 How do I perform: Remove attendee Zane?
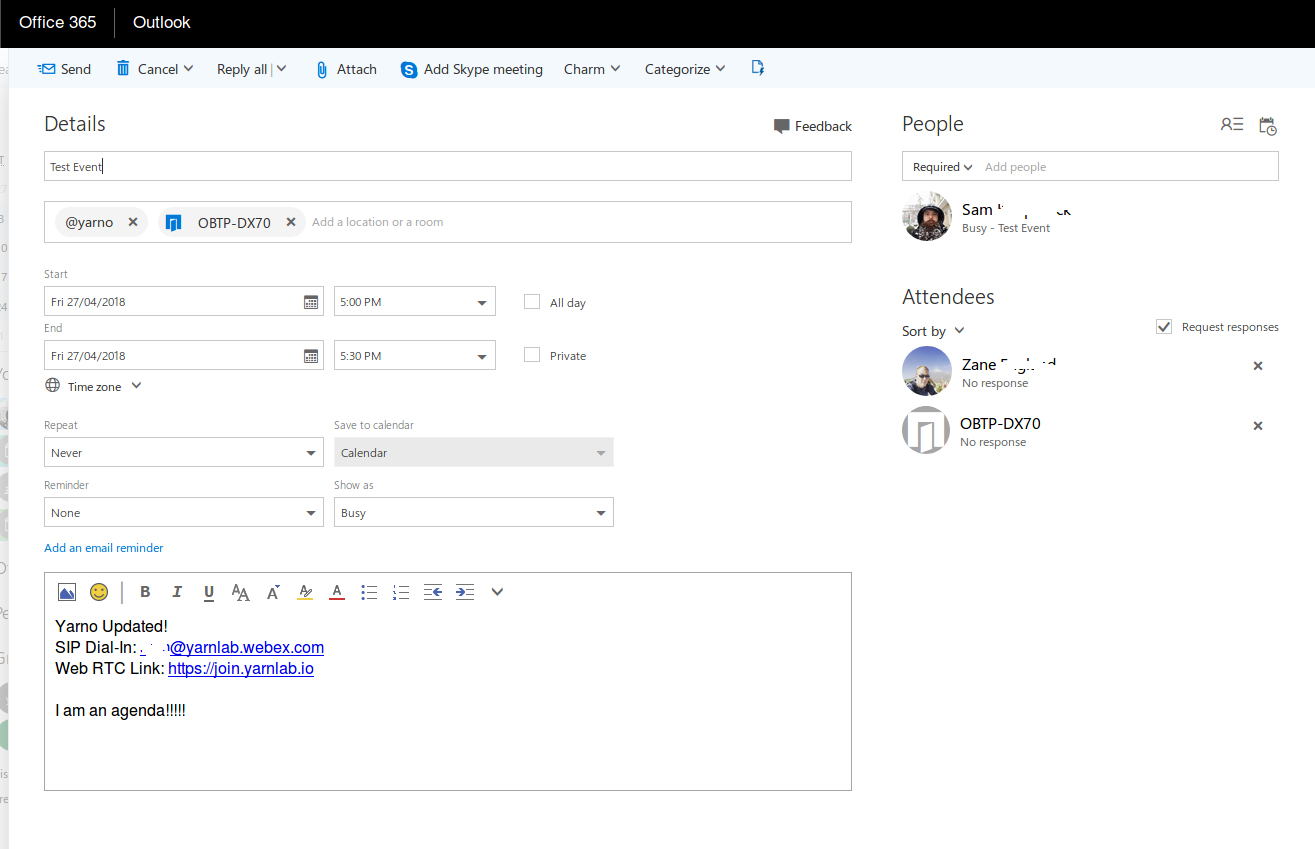(1258, 366)
